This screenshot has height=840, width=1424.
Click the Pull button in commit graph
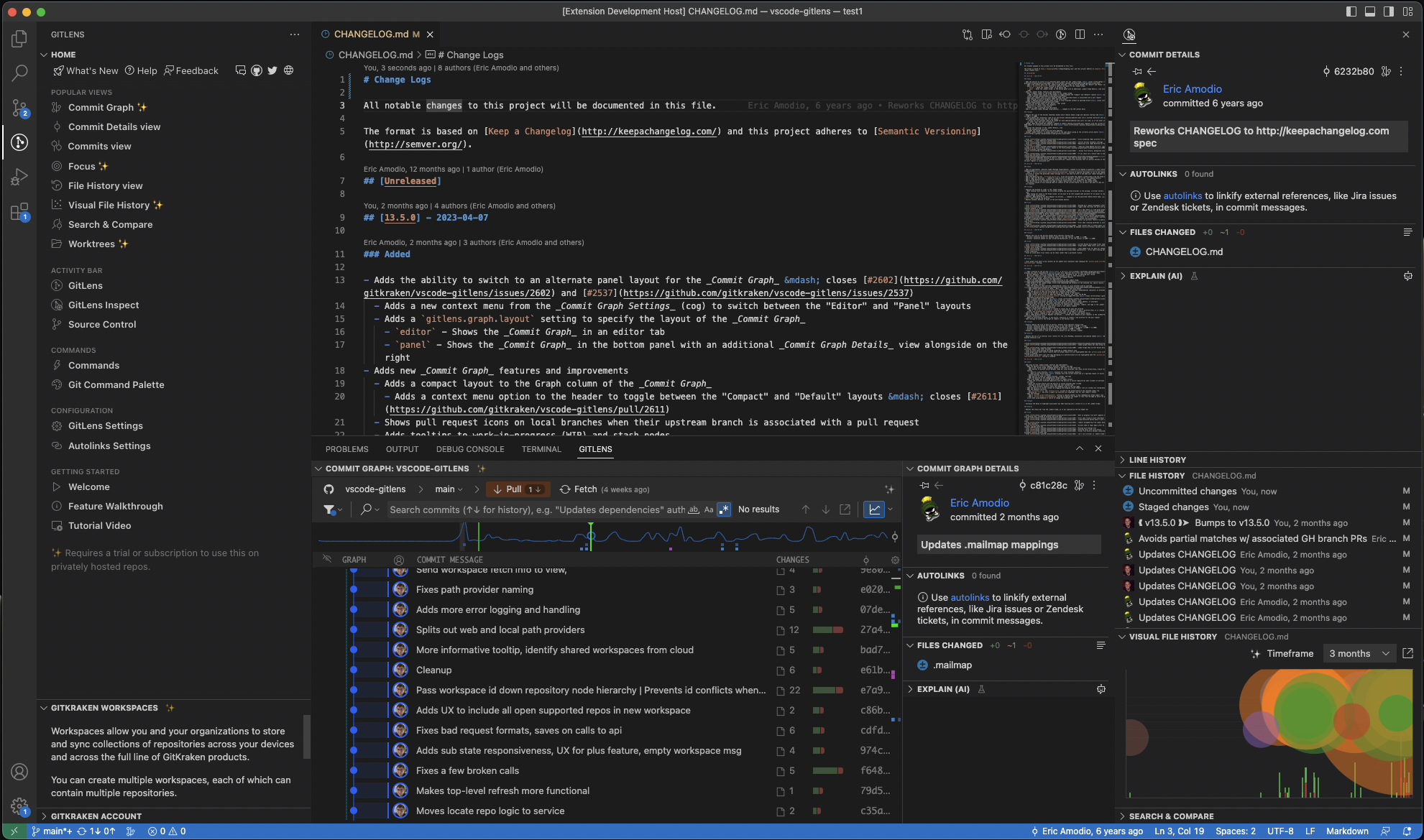518,489
